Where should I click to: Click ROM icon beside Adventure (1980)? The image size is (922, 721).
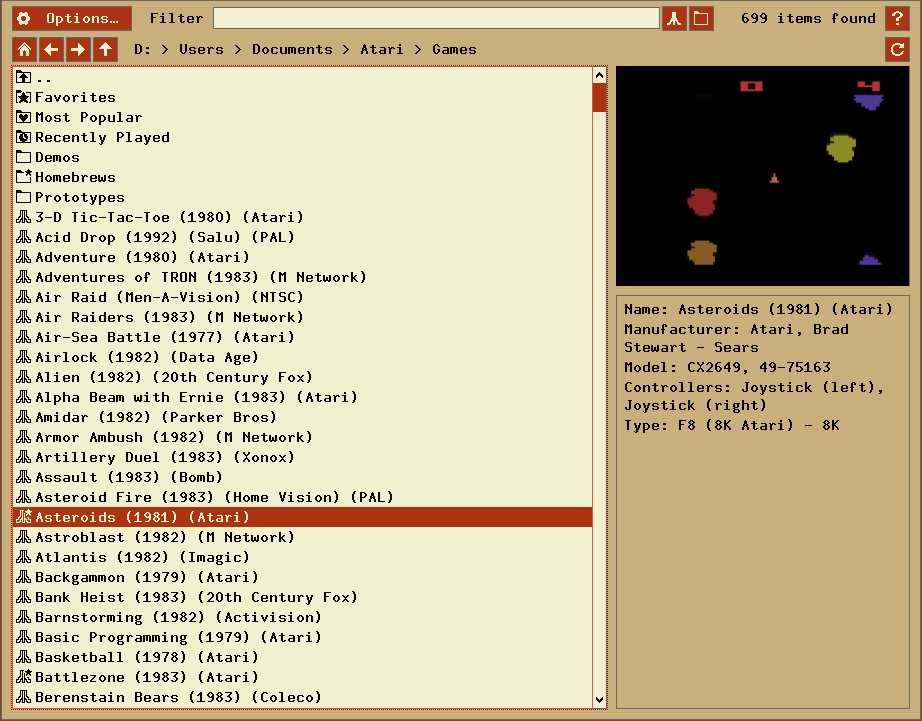[24, 257]
